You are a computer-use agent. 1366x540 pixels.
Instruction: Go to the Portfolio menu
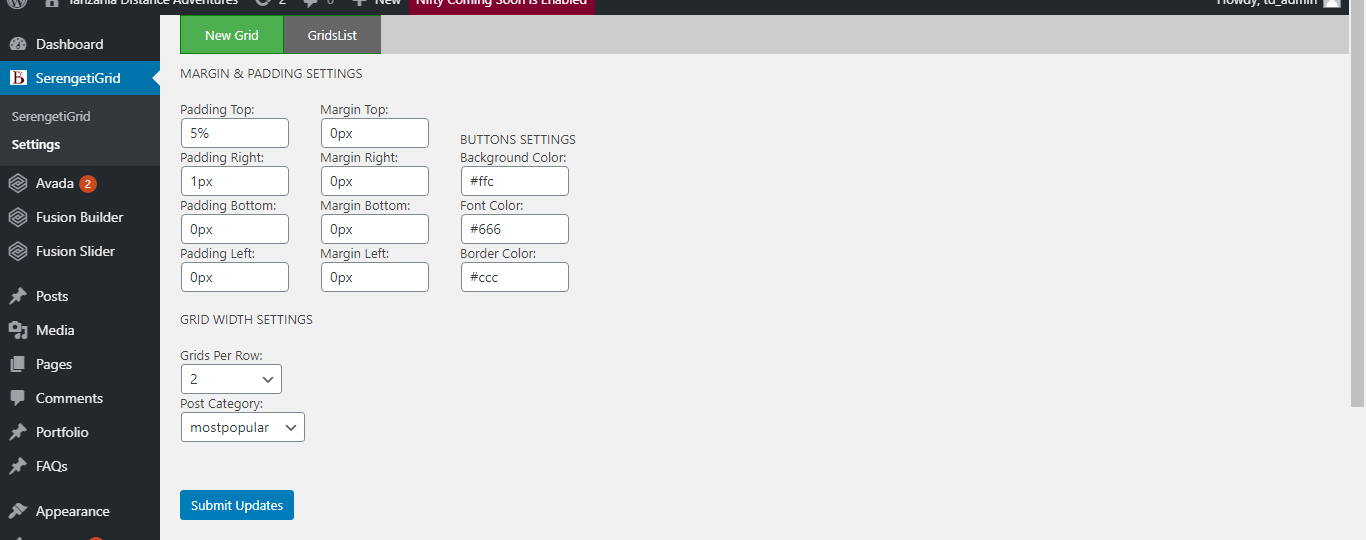tap(80, 432)
